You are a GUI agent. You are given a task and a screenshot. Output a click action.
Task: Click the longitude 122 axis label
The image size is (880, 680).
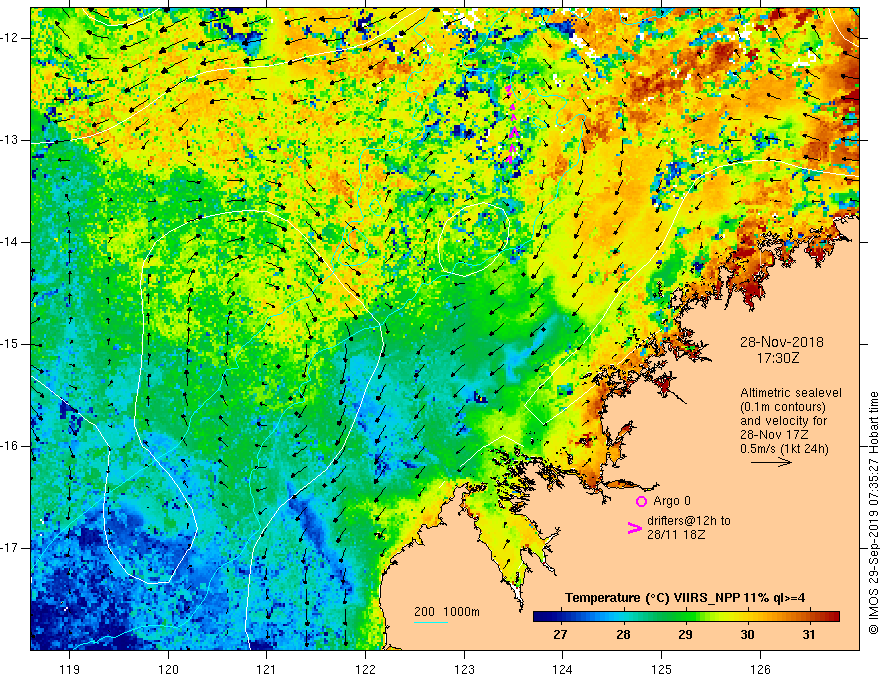(365, 669)
